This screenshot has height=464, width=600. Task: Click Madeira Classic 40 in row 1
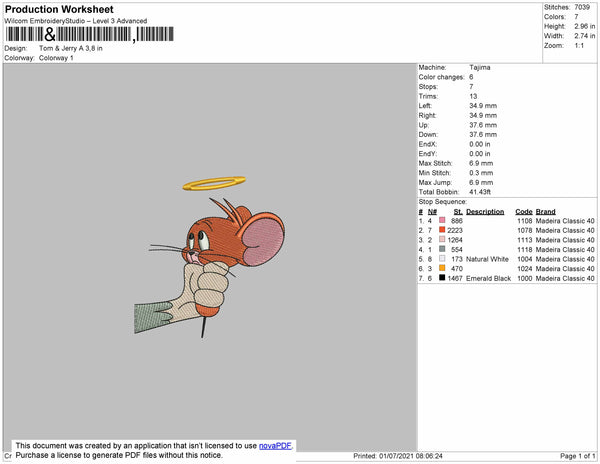point(565,221)
